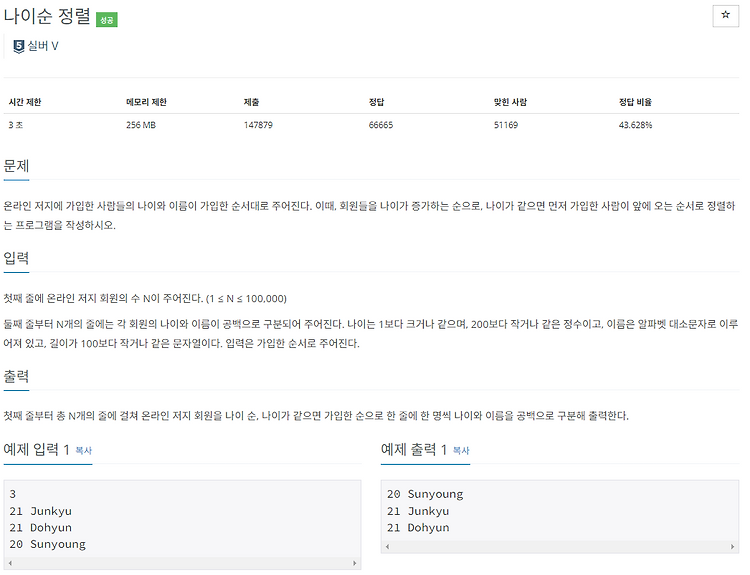Click the 예제 입력 1 heading
The image size is (750, 575).
coord(36,450)
